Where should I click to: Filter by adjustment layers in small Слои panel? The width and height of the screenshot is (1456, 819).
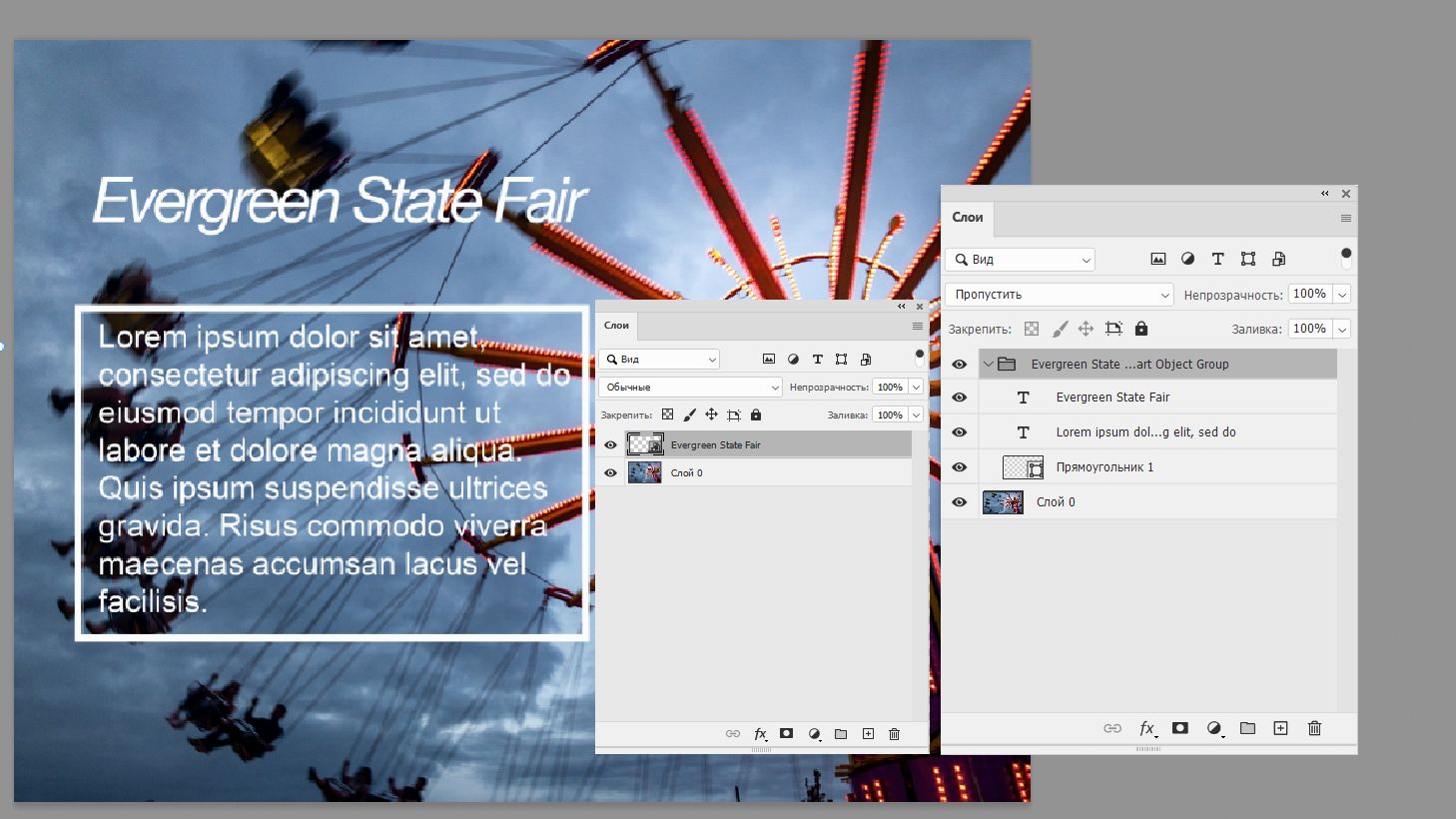[x=793, y=359]
